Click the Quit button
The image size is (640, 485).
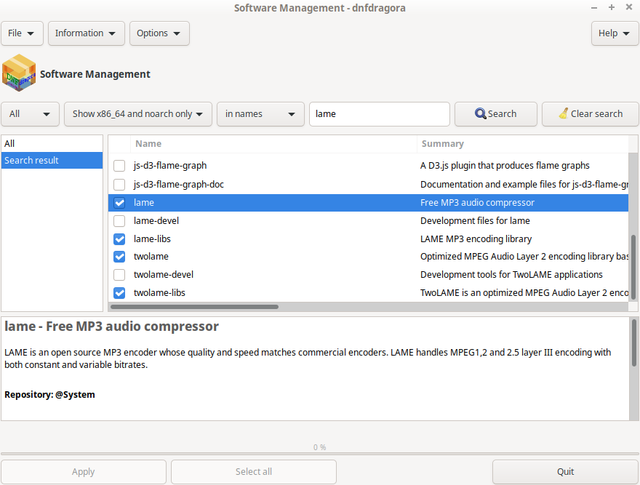pos(565,472)
